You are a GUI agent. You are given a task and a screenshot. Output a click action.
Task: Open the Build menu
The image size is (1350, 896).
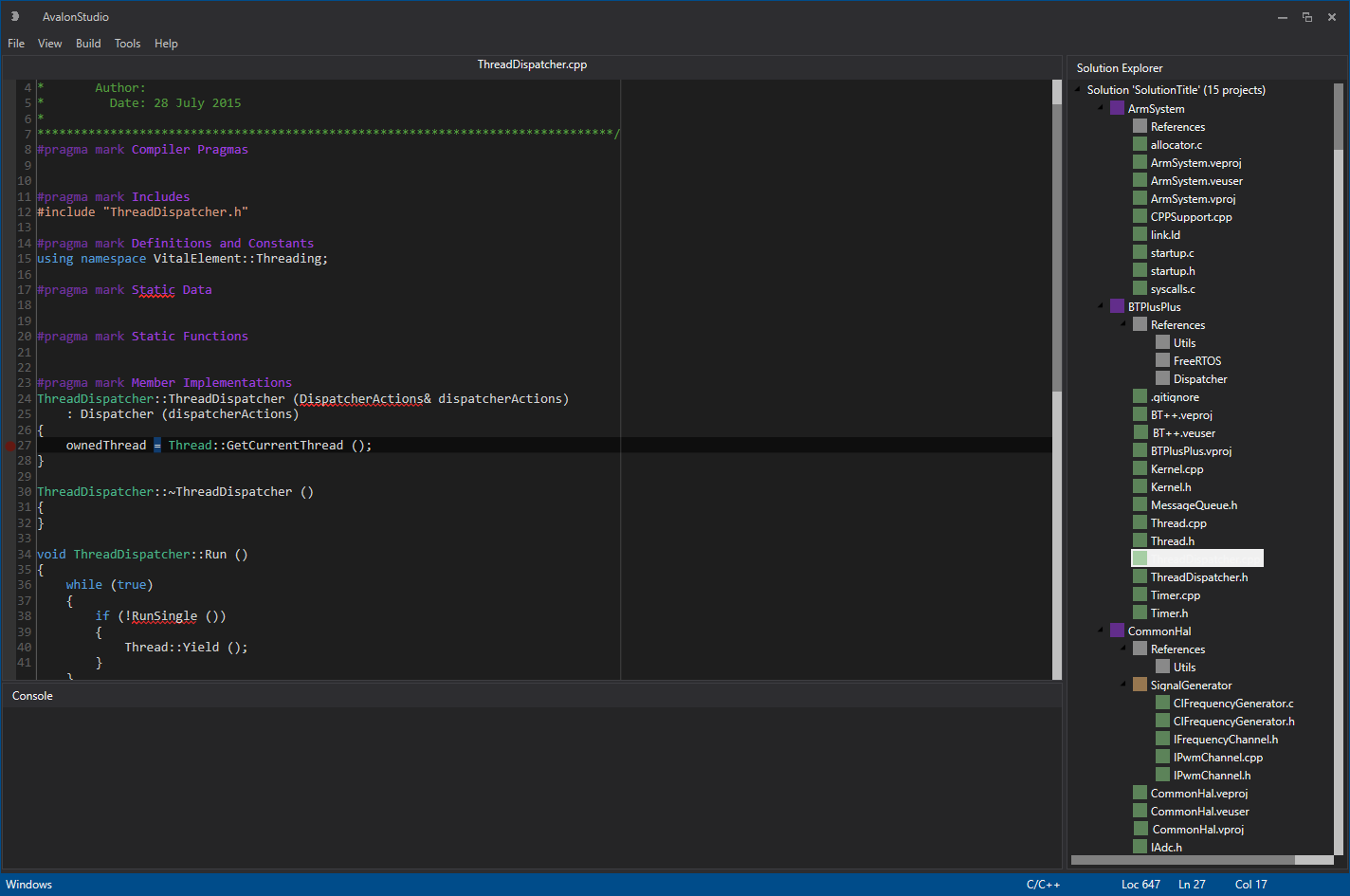point(88,44)
